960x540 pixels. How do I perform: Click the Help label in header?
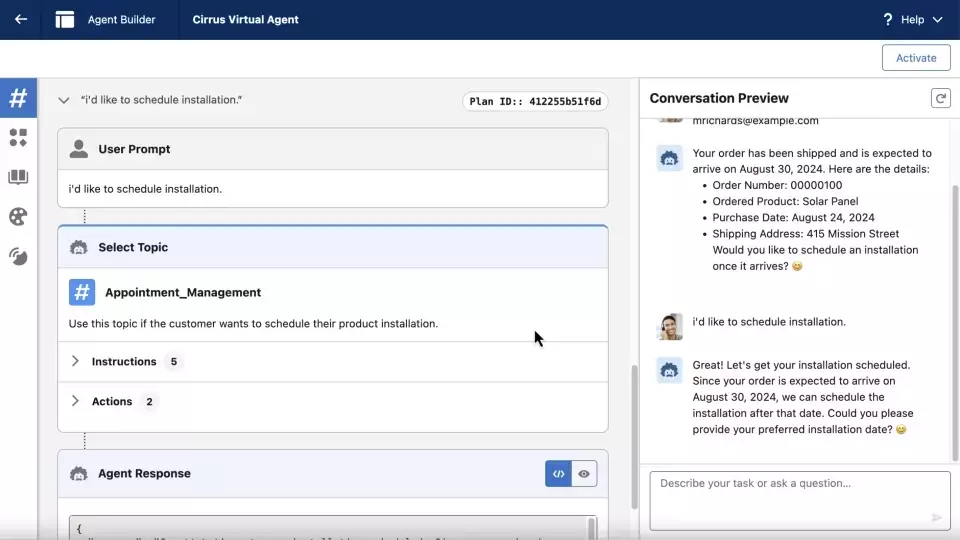(912, 20)
